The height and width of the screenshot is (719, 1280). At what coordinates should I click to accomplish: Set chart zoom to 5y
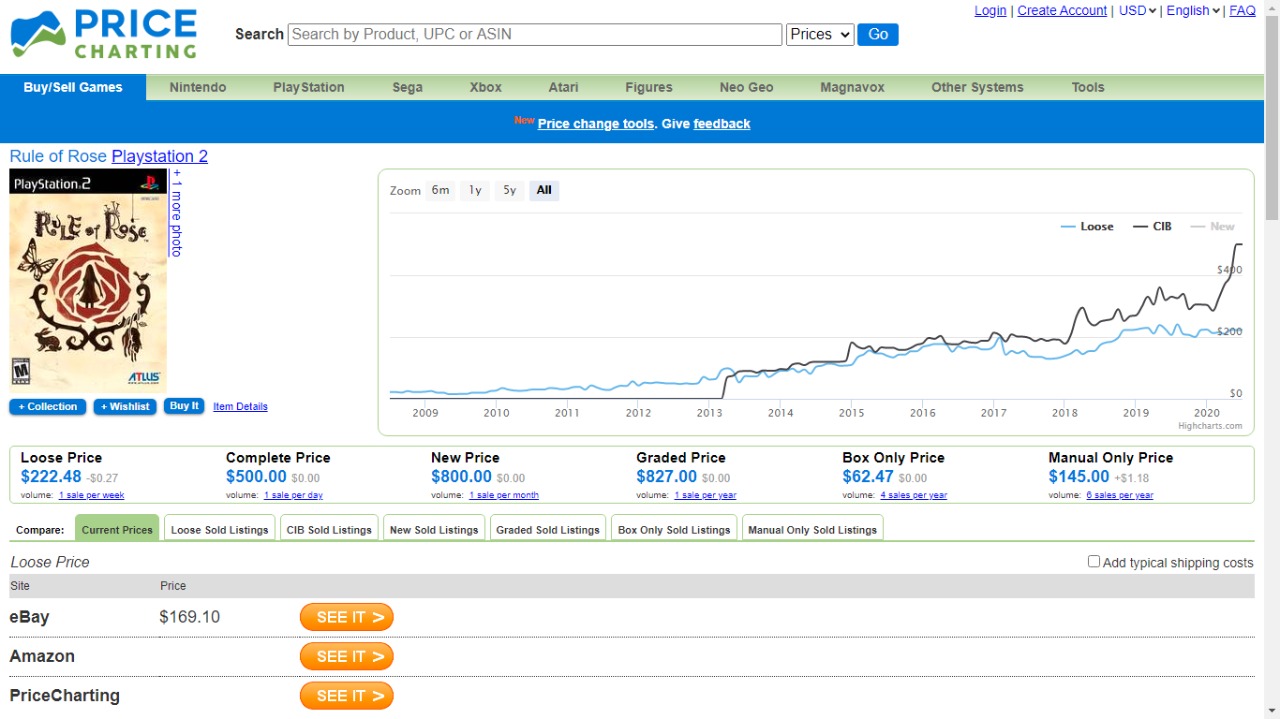coord(510,190)
